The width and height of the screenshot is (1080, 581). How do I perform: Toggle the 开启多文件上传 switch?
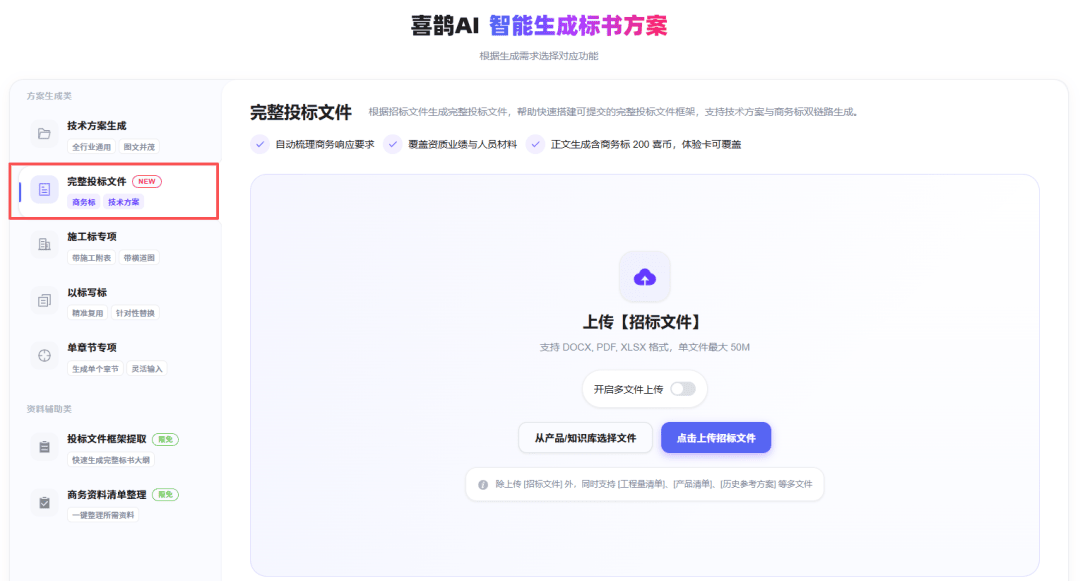[x=683, y=389]
